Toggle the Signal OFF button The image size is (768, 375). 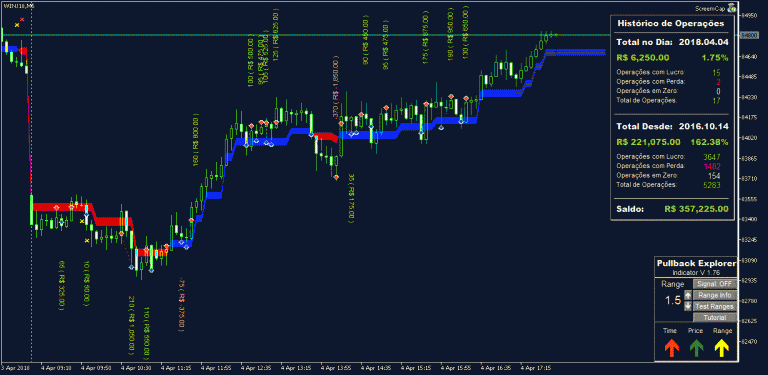point(715,284)
